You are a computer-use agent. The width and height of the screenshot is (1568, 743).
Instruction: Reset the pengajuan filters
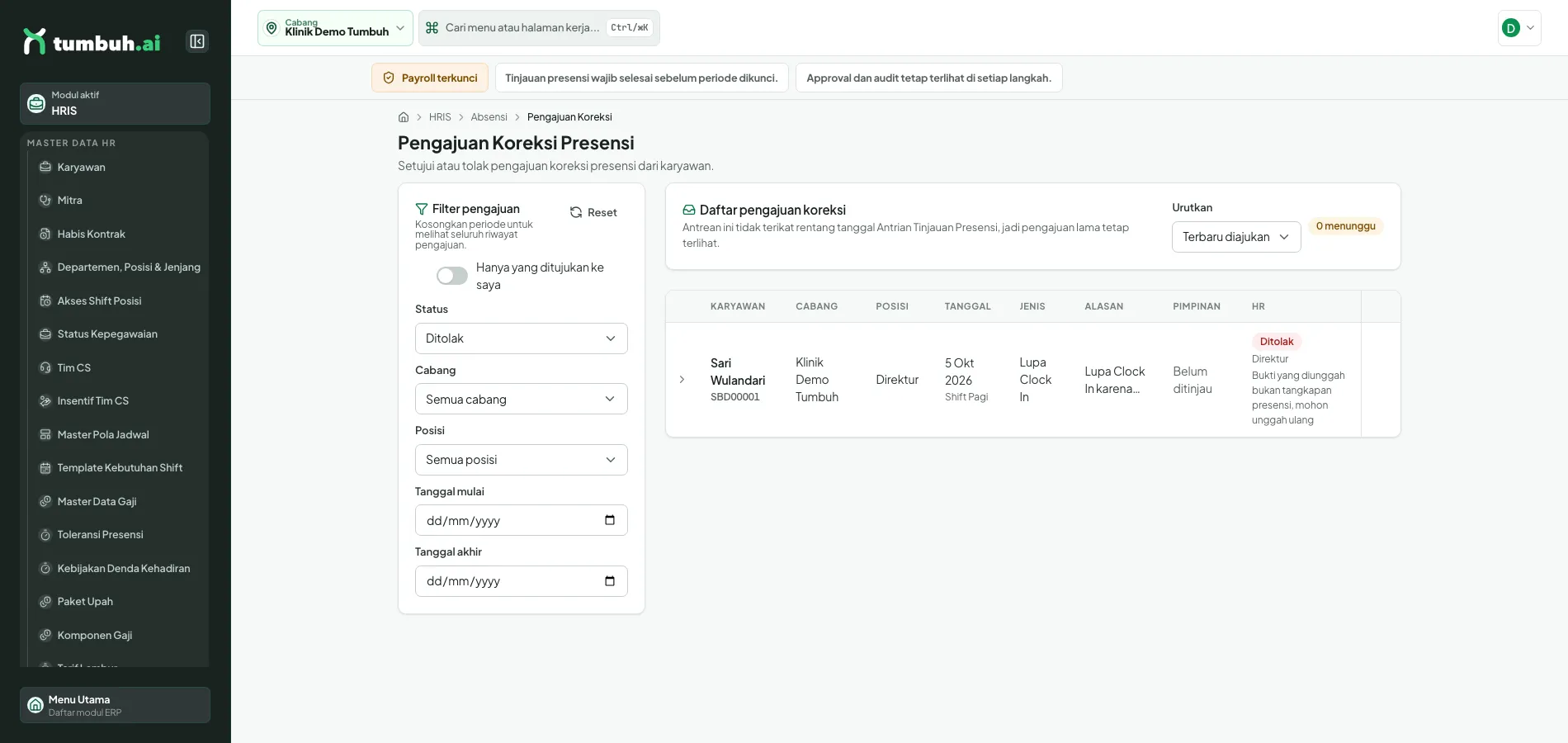[x=593, y=212]
